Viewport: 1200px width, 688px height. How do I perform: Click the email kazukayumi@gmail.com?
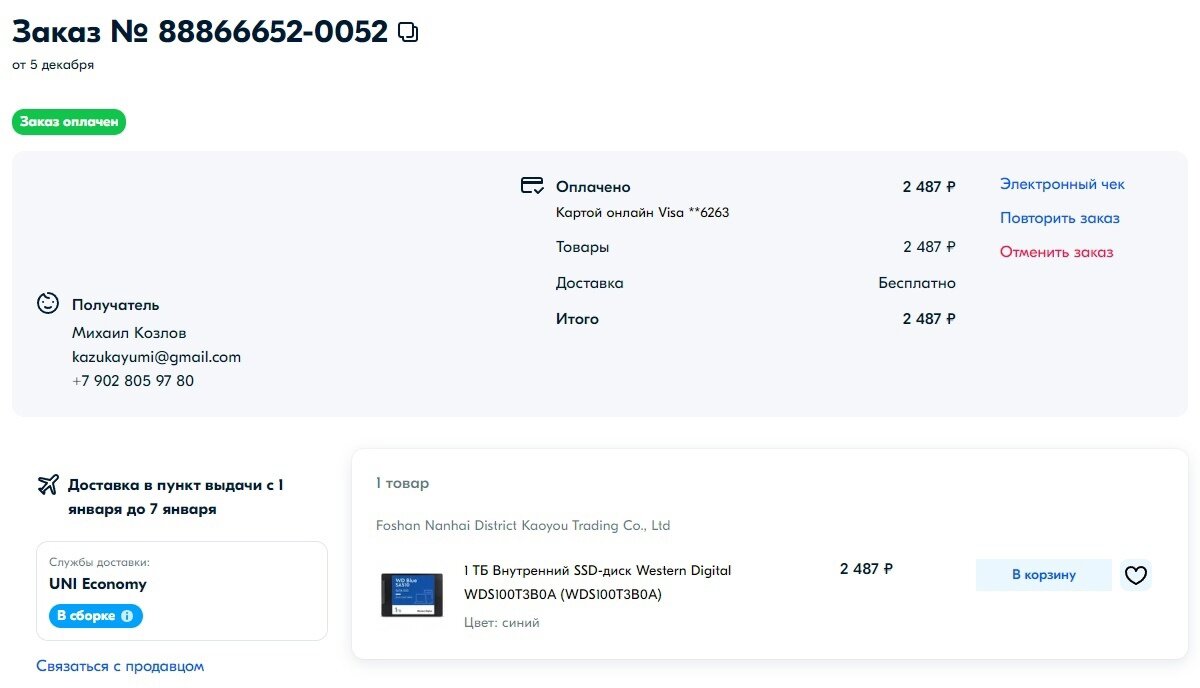(156, 357)
